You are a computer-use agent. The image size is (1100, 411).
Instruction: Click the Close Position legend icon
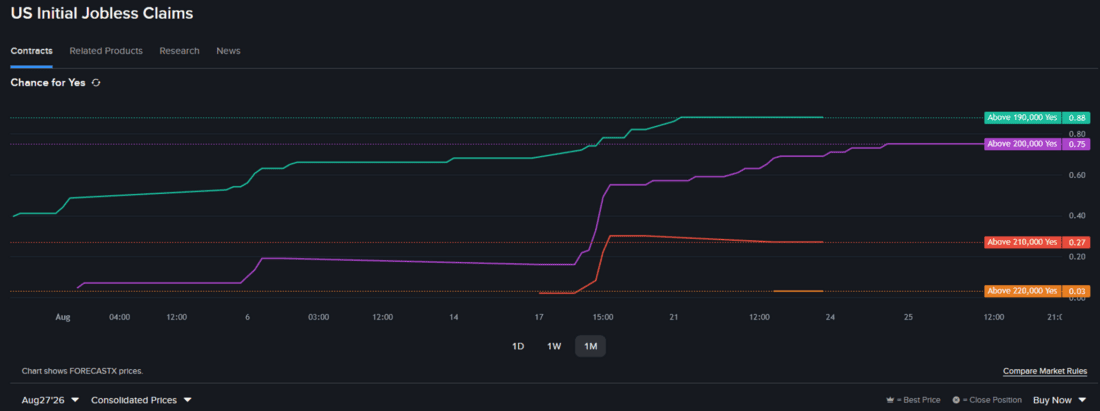(x=955, y=400)
